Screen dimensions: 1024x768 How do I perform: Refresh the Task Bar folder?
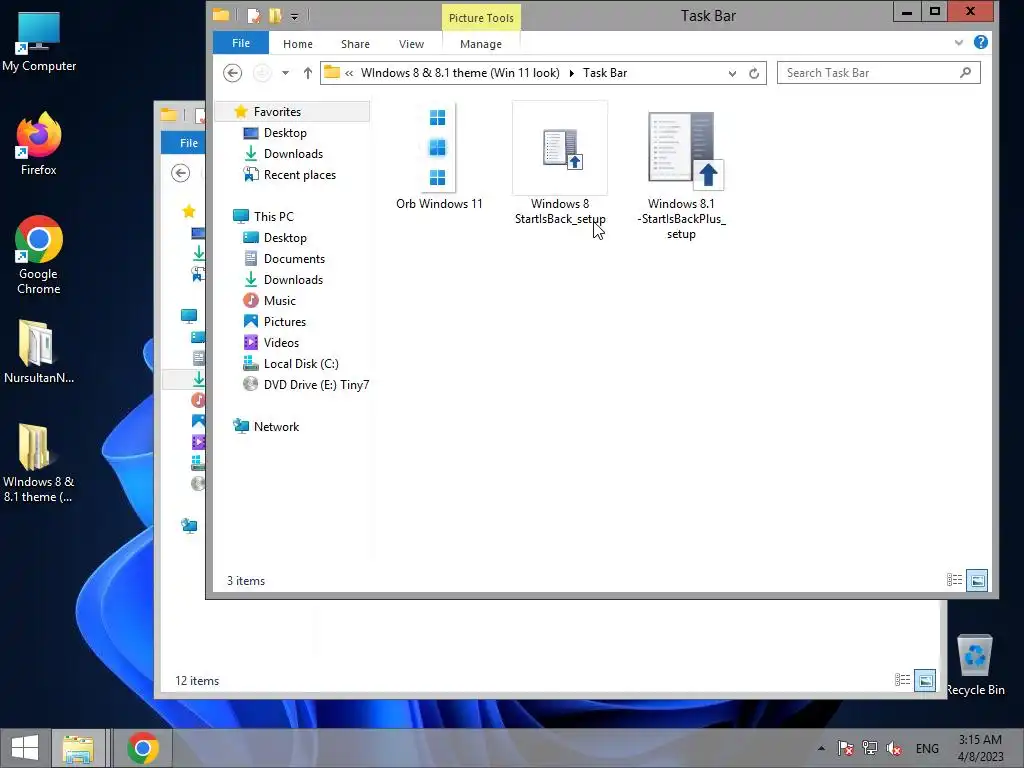pyautogui.click(x=754, y=73)
